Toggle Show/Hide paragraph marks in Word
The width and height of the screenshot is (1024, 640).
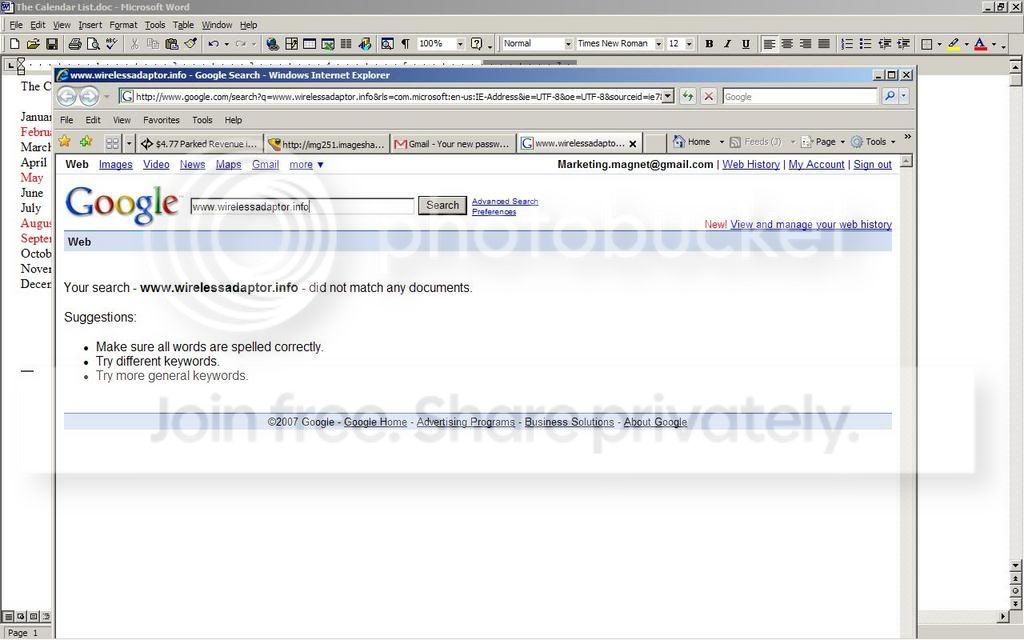pyautogui.click(x=406, y=44)
